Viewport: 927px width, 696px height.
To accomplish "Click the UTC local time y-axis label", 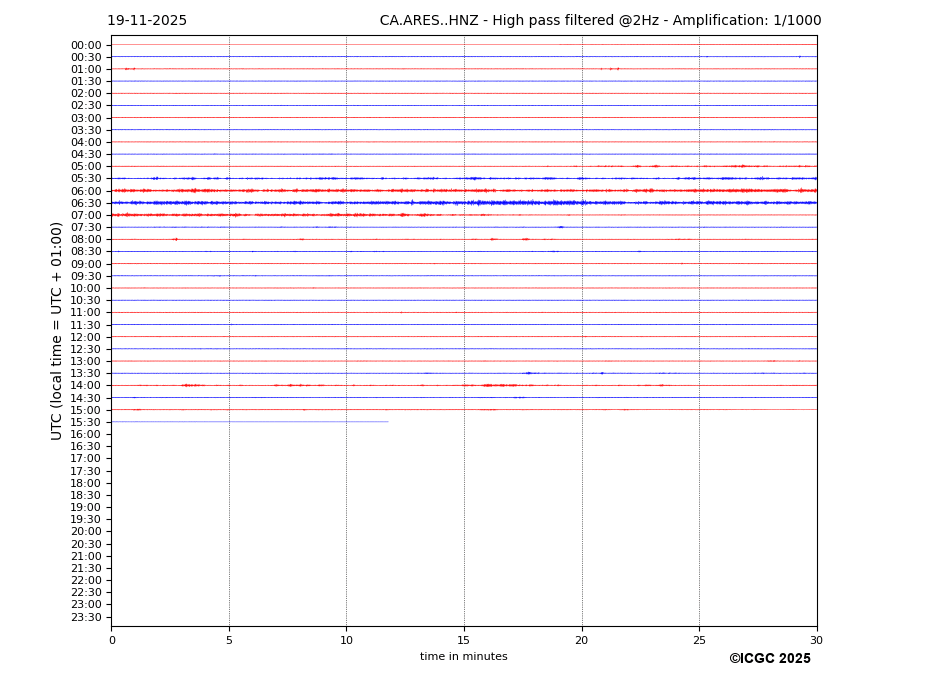I will tap(57, 330).
